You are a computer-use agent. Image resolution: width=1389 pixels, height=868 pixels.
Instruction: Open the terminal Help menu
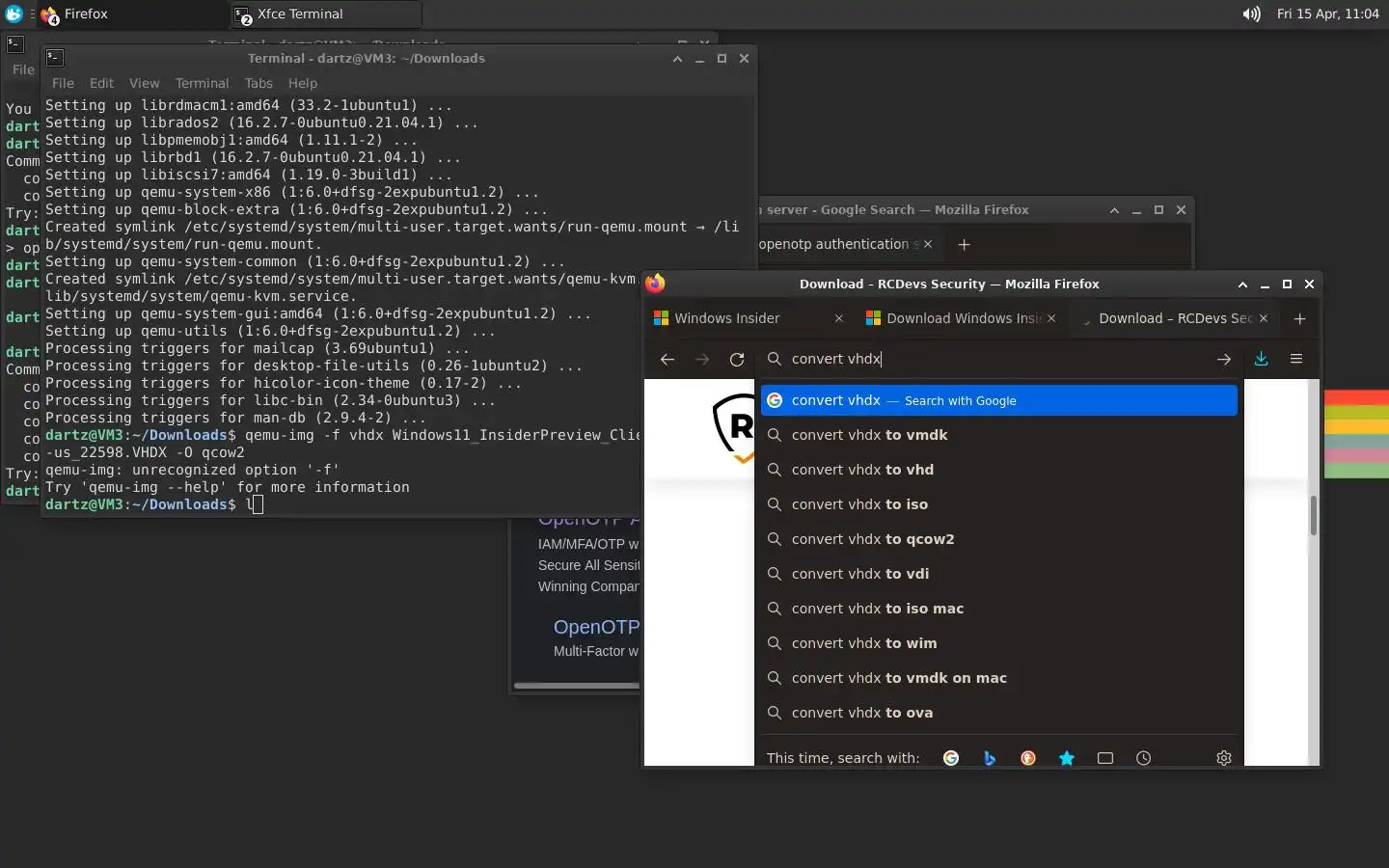tap(302, 83)
